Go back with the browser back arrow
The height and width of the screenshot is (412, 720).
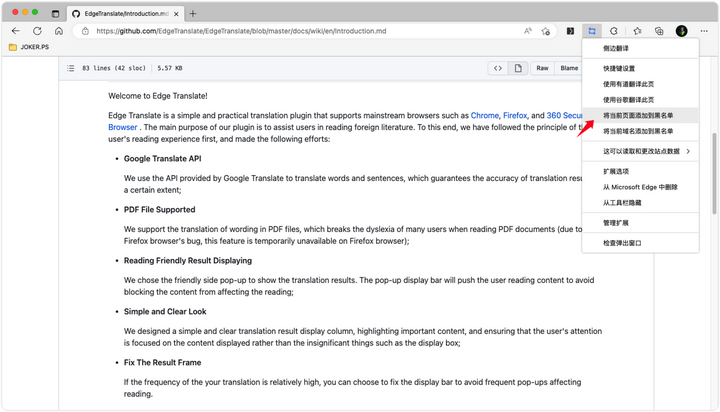16,31
